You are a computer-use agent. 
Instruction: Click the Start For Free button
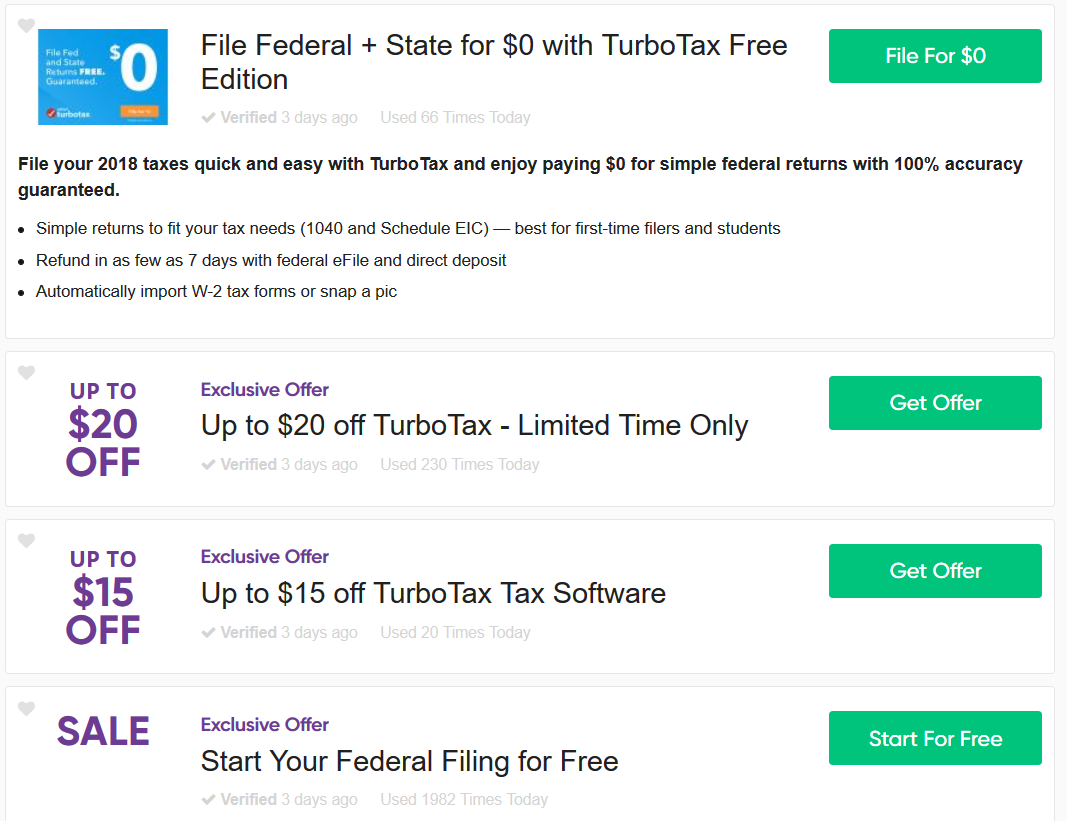click(935, 738)
